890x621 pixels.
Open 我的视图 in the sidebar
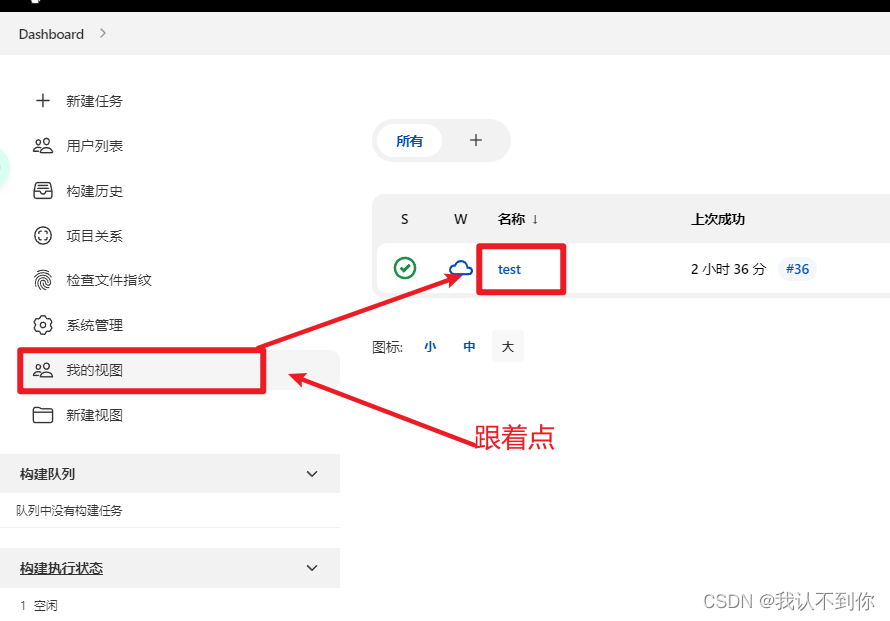coord(94,370)
